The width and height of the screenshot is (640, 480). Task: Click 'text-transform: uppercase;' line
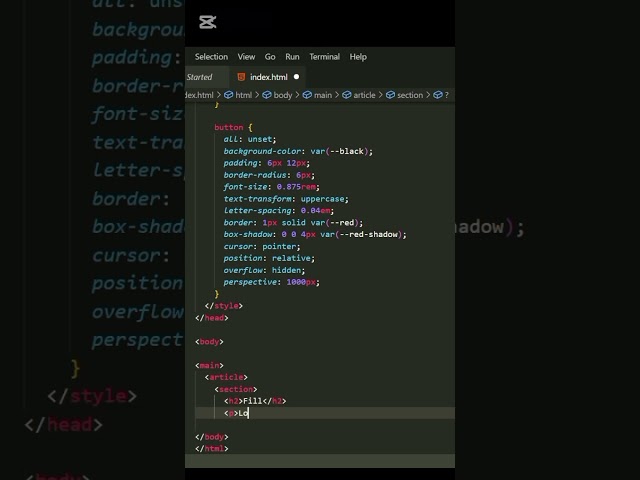pos(286,199)
